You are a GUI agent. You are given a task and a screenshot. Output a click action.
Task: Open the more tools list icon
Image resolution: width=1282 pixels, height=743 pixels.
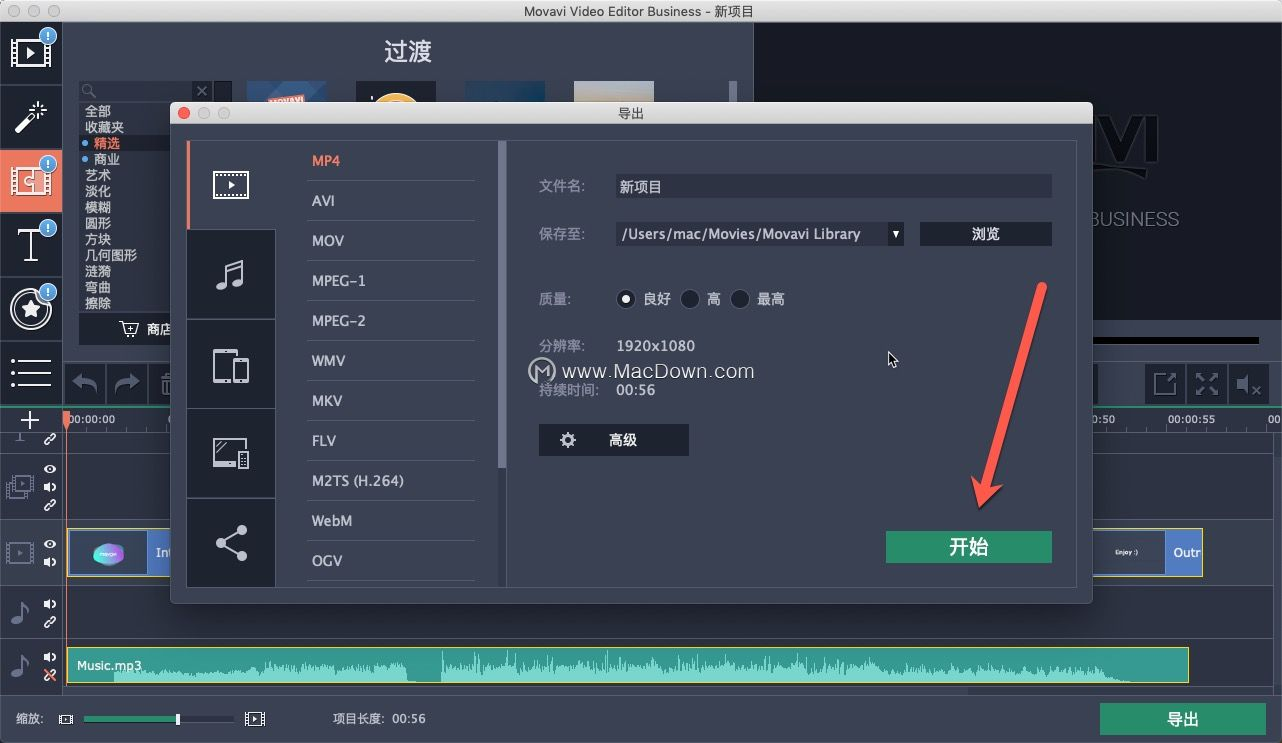pos(31,372)
